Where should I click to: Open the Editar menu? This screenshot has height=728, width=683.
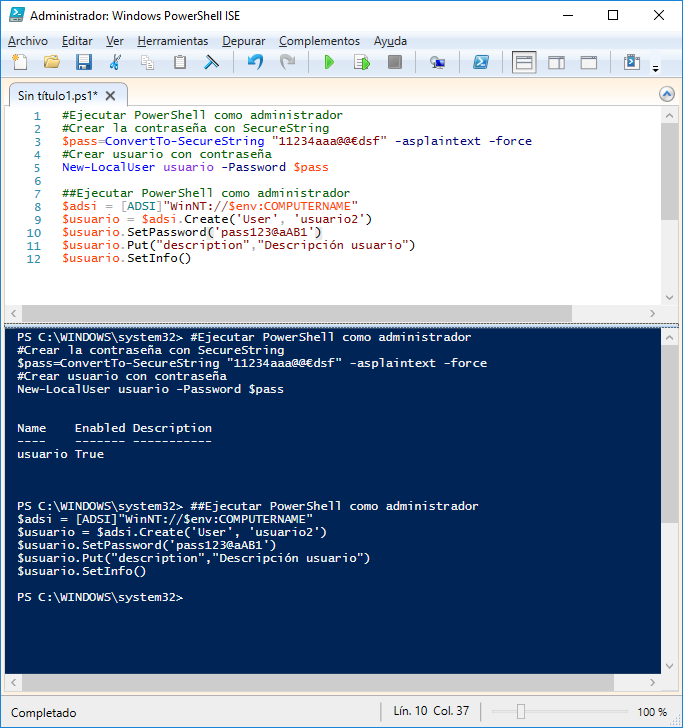[x=77, y=41]
